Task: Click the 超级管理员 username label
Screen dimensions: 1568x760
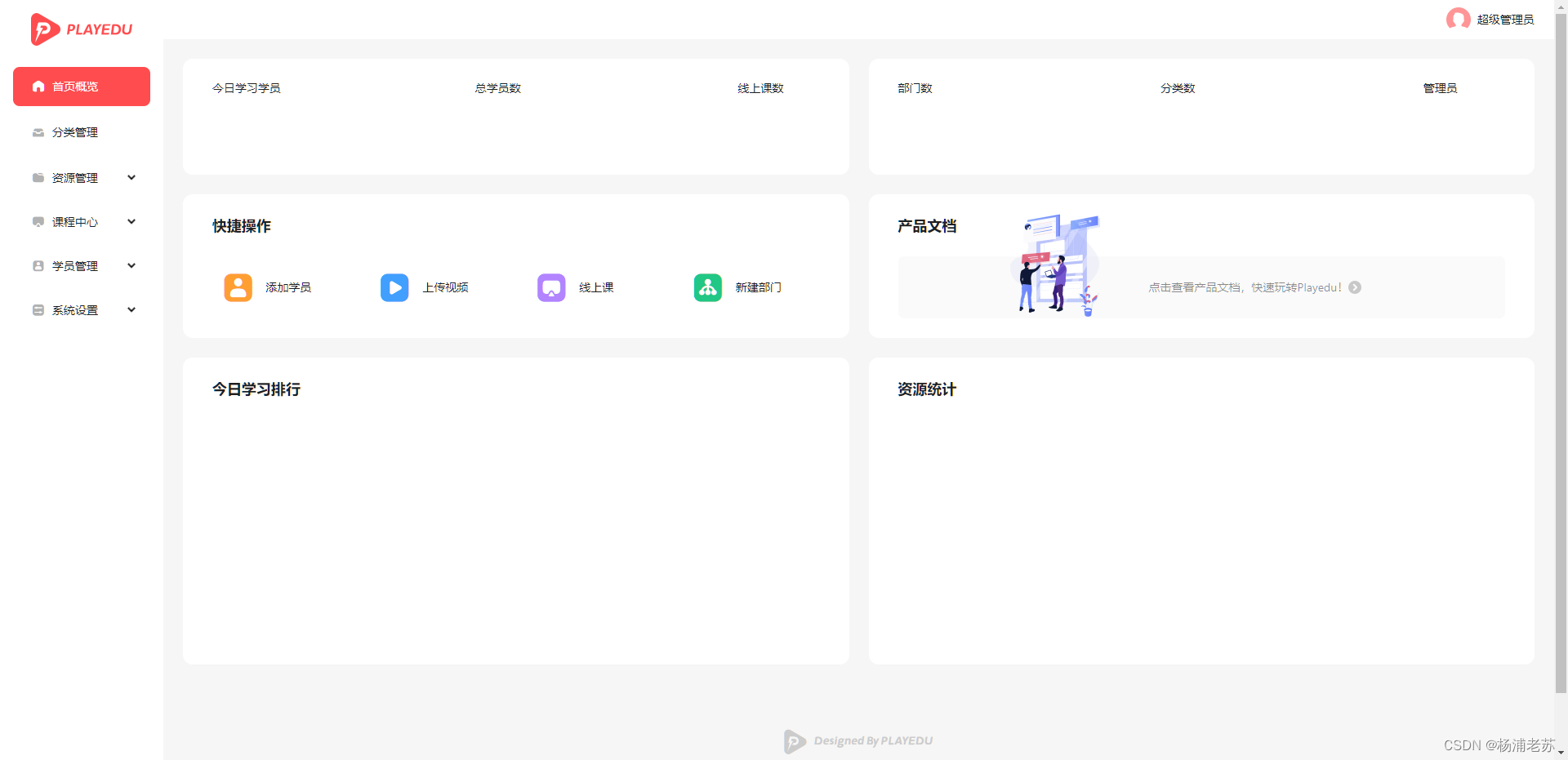Action: point(1505,20)
